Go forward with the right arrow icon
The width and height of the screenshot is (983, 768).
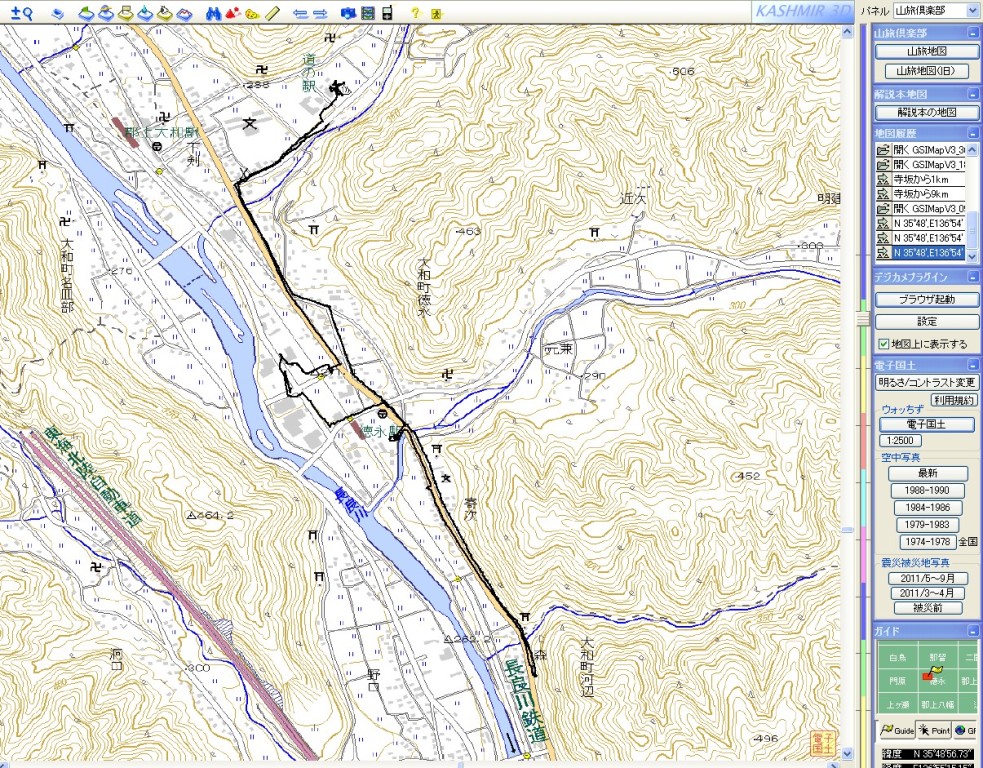point(320,13)
